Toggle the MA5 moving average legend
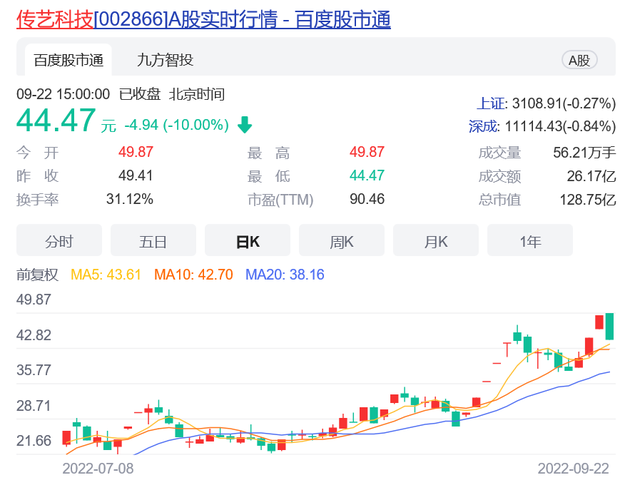 click(x=106, y=274)
